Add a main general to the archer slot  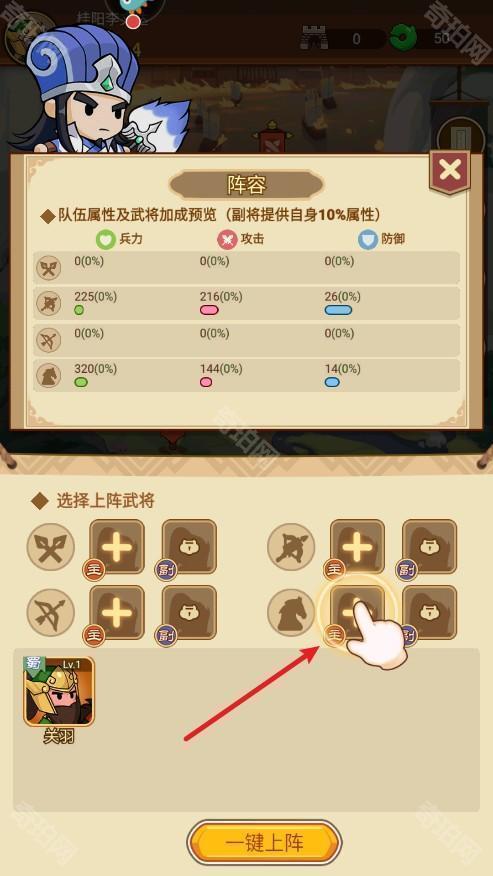pos(117,612)
